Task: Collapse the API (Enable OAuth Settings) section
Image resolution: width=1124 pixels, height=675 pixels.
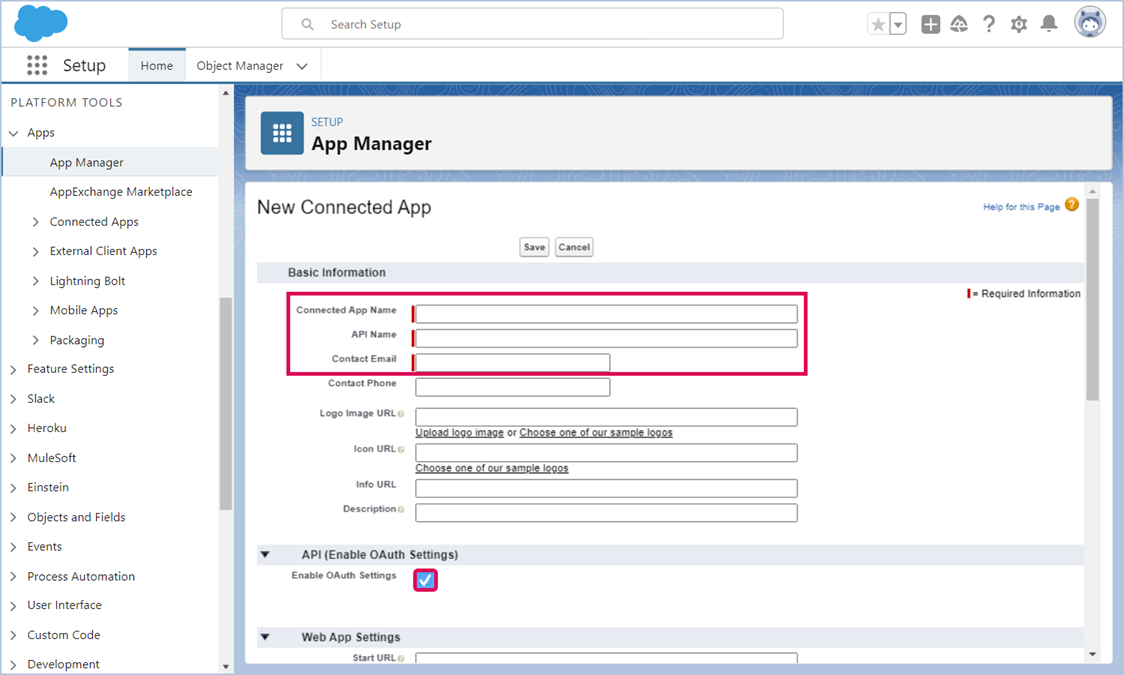Action: click(265, 555)
